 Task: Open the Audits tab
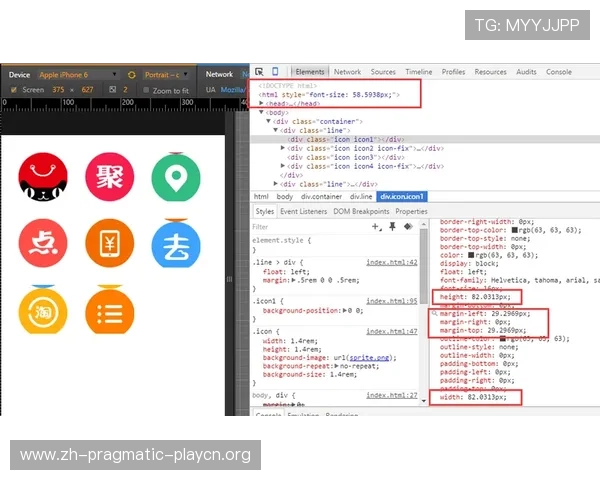pos(526,72)
